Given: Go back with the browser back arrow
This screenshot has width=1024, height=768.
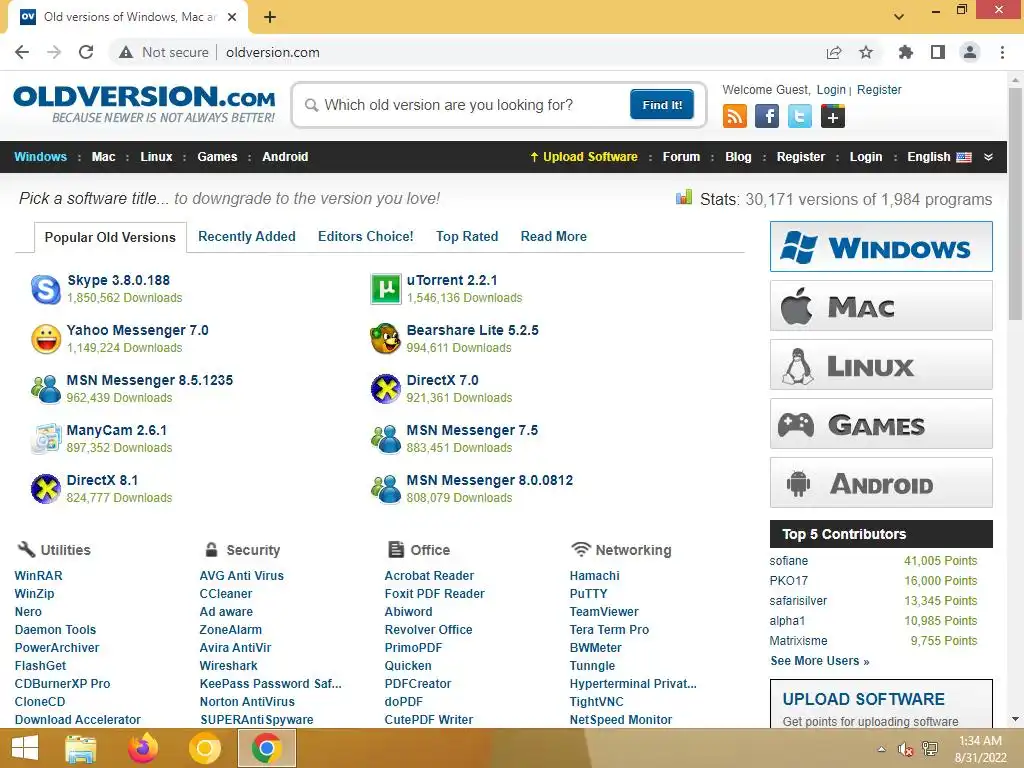Looking at the screenshot, I should tap(22, 52).
